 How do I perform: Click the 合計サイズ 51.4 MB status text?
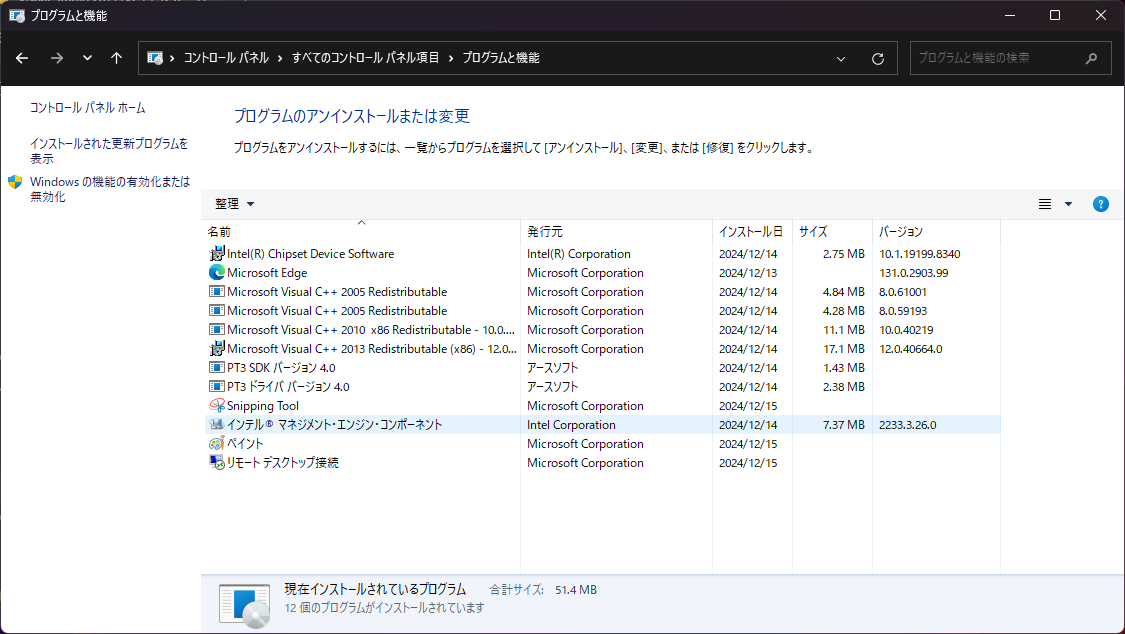(x=543, y=590)
